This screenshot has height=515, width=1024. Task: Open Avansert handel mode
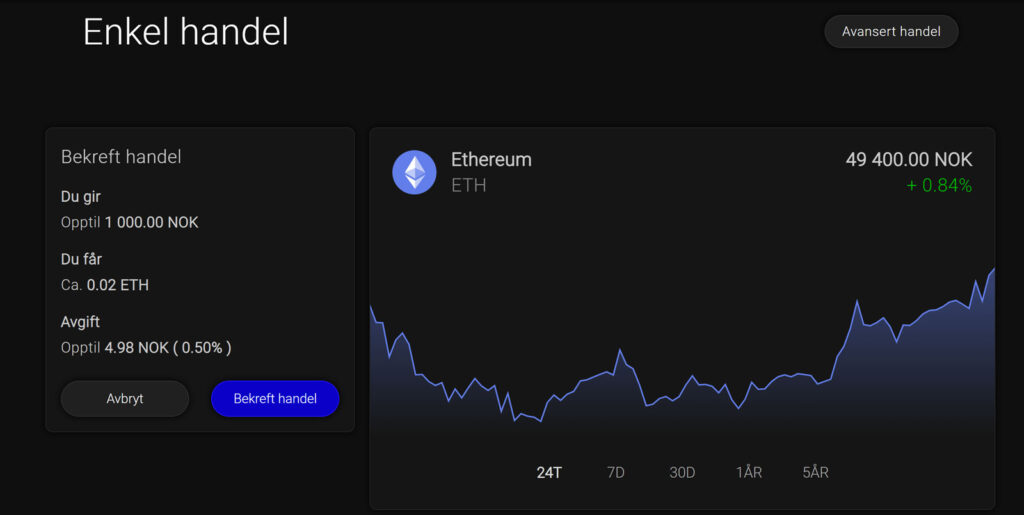pyautogui.click(x=891, y=32)
